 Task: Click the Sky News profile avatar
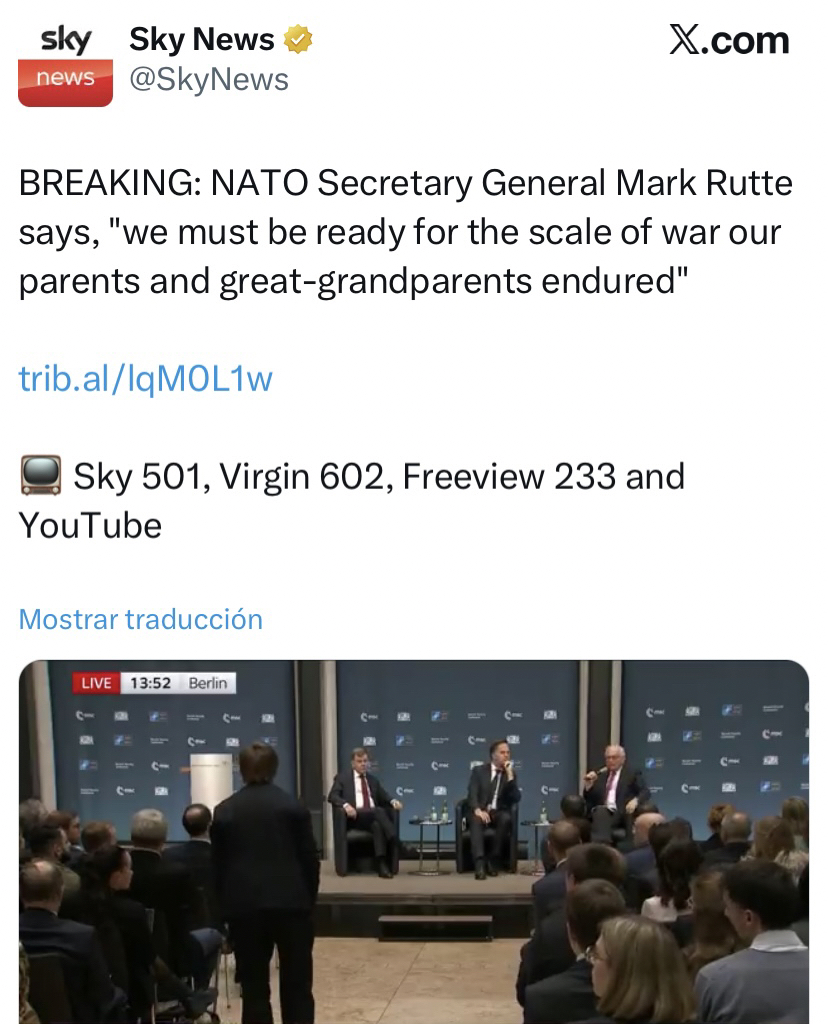pyautogui.click(x=65, y=63)
